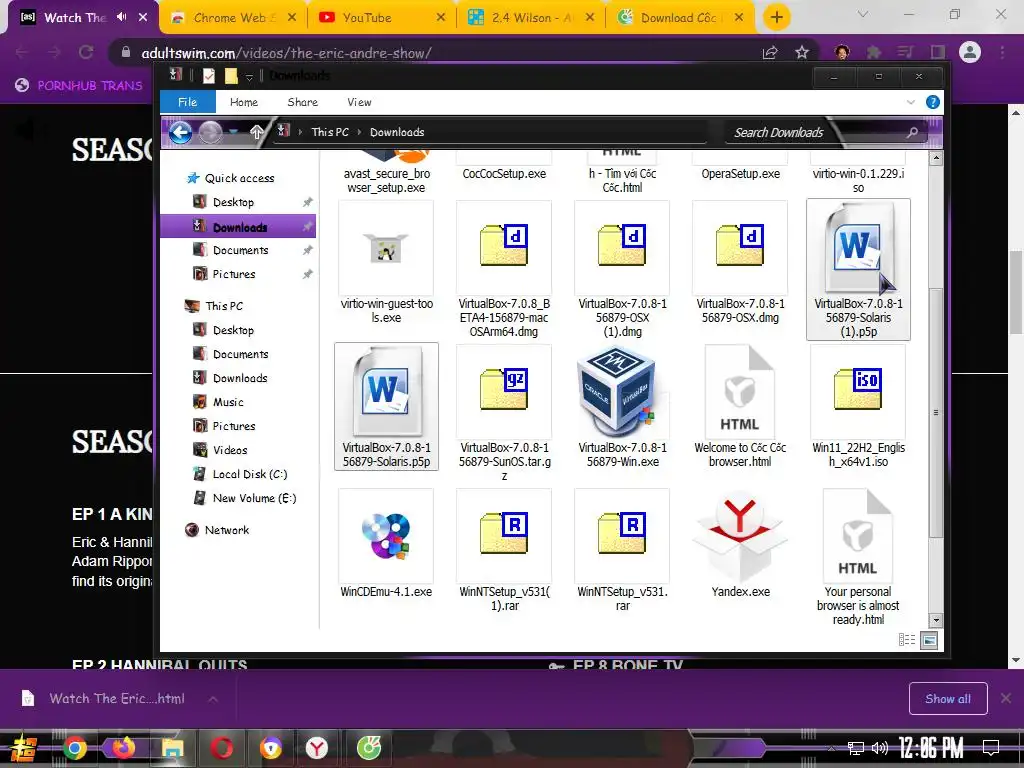Select the Yandex.exe installer icon
The image size is (1024, 768).
[740, 537]
